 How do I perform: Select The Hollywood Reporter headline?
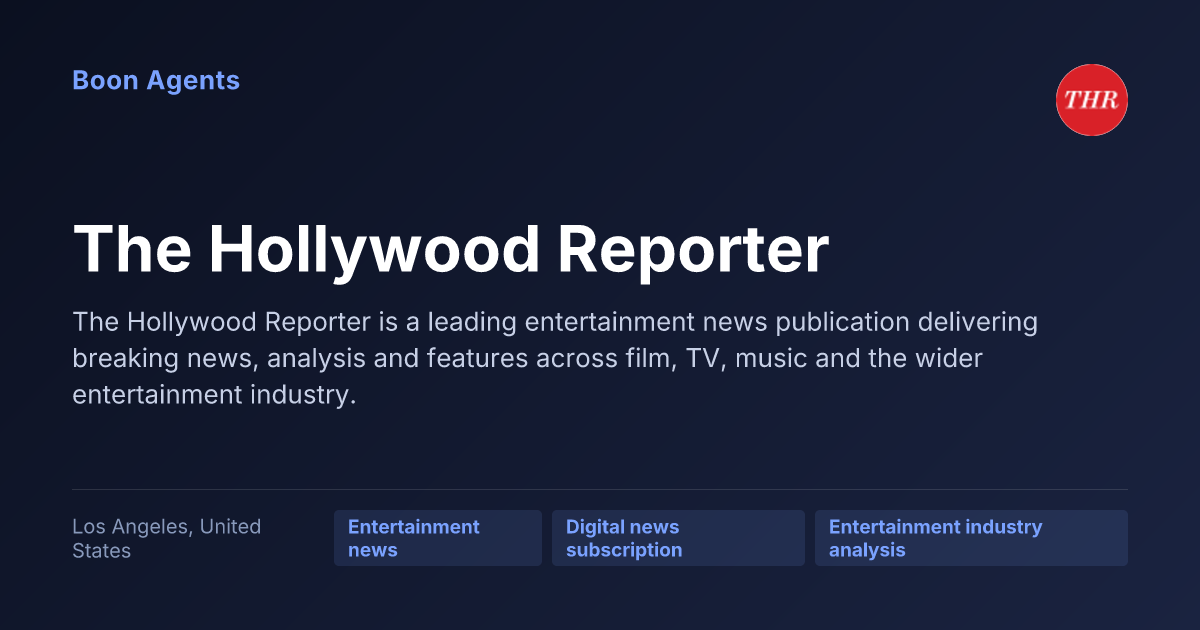(x=451, y=249)
